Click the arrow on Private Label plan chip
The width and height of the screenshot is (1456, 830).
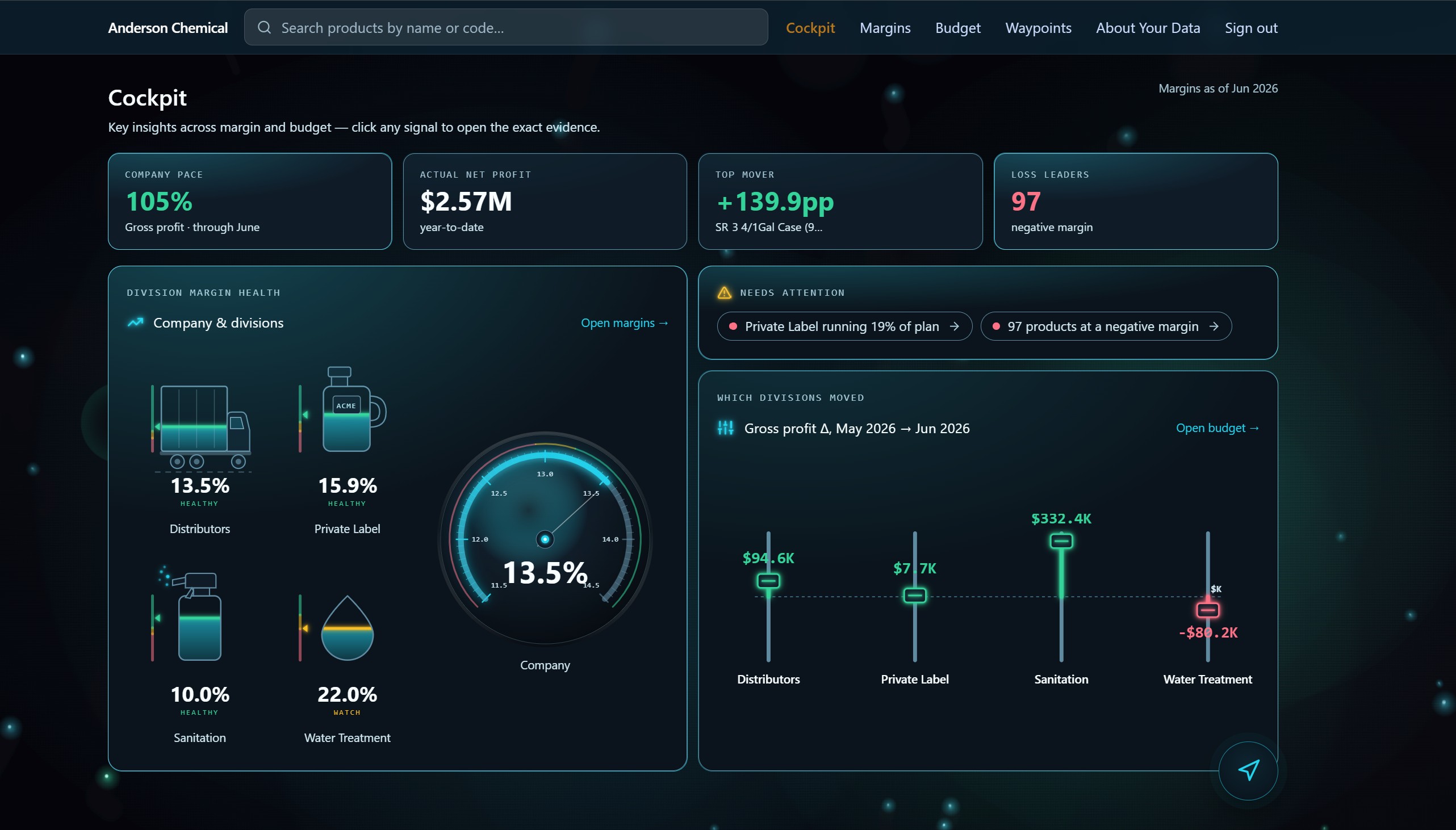(955, 326)
